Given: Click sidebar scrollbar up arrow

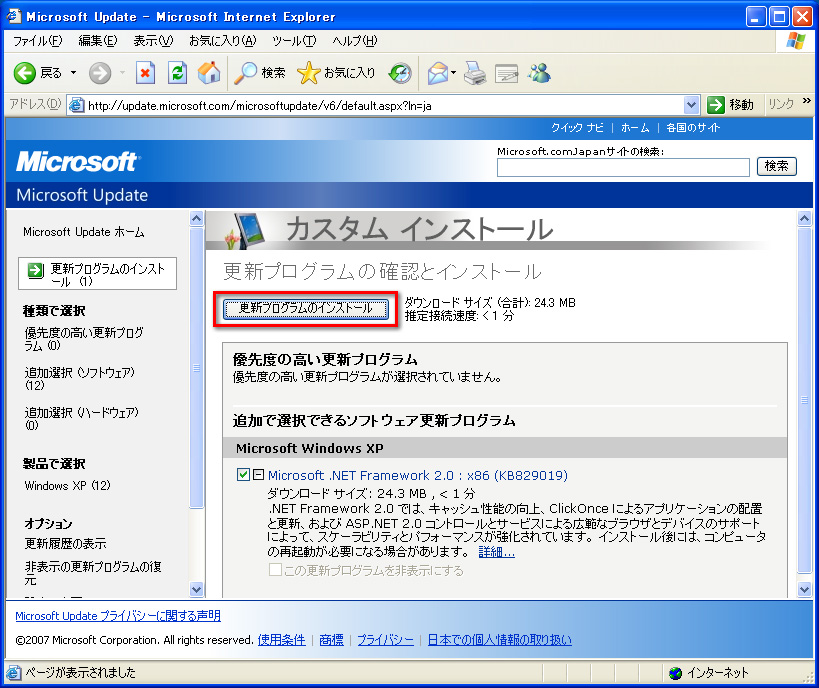Looking at the screenshot, I should (196, 218).
